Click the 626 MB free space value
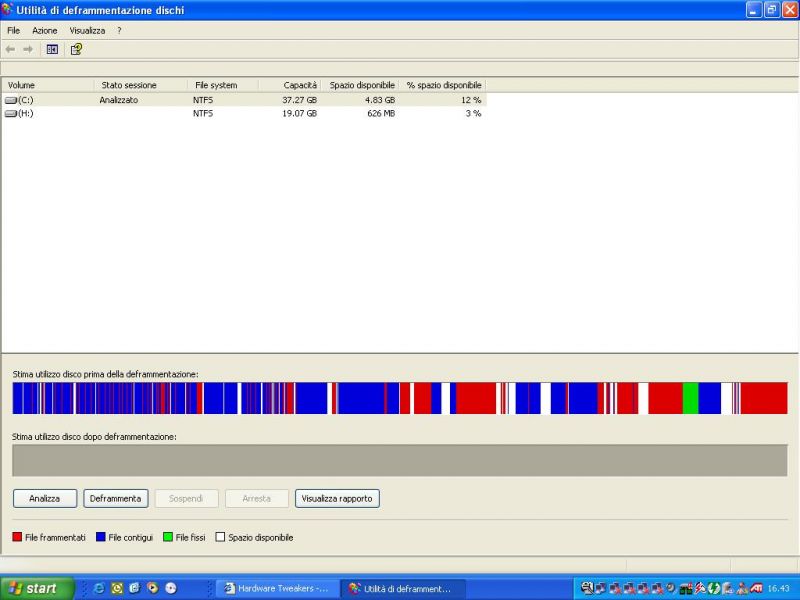 tap(381, 114)
